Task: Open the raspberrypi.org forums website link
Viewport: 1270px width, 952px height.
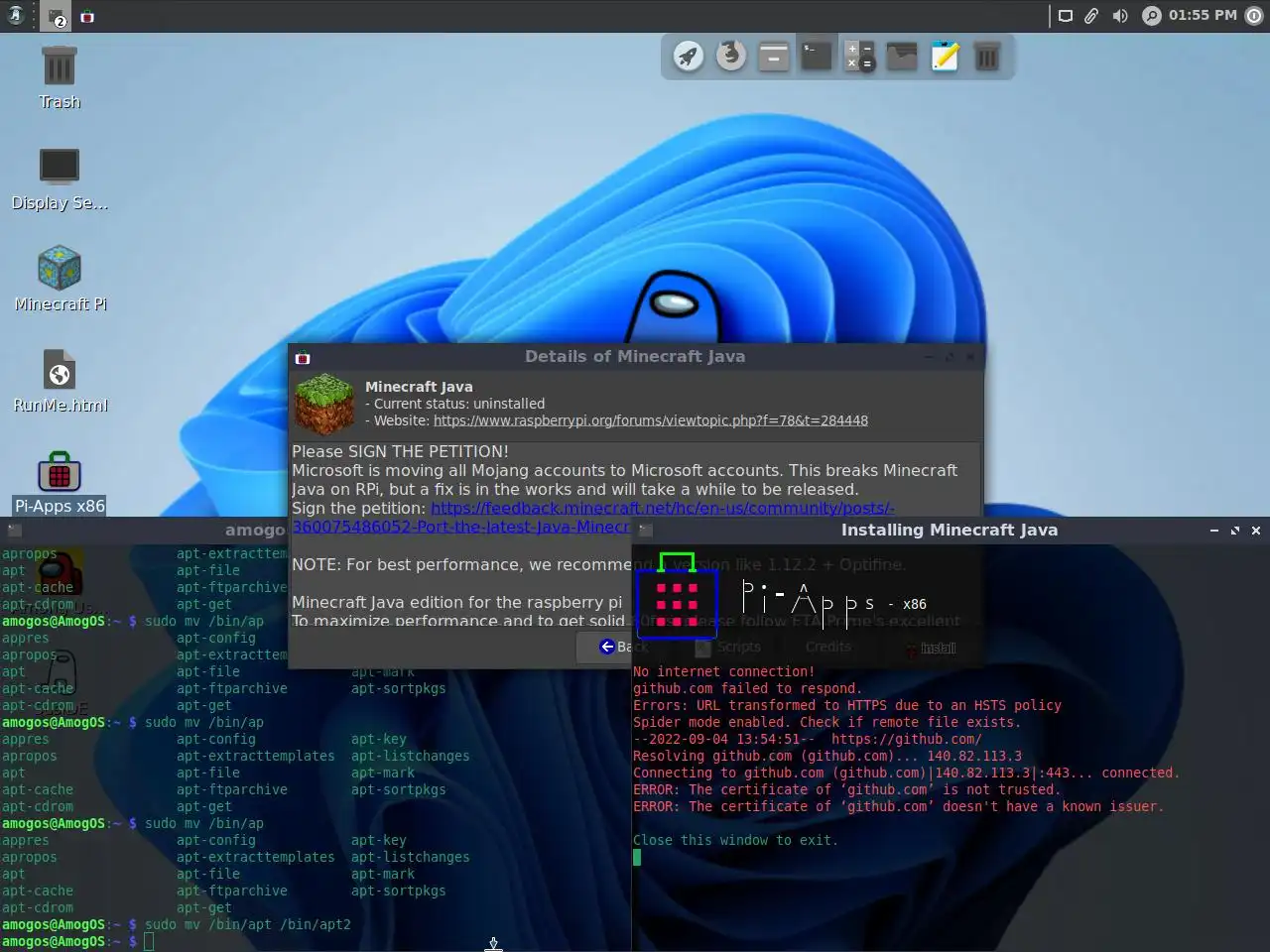Action: coord(651,420)
